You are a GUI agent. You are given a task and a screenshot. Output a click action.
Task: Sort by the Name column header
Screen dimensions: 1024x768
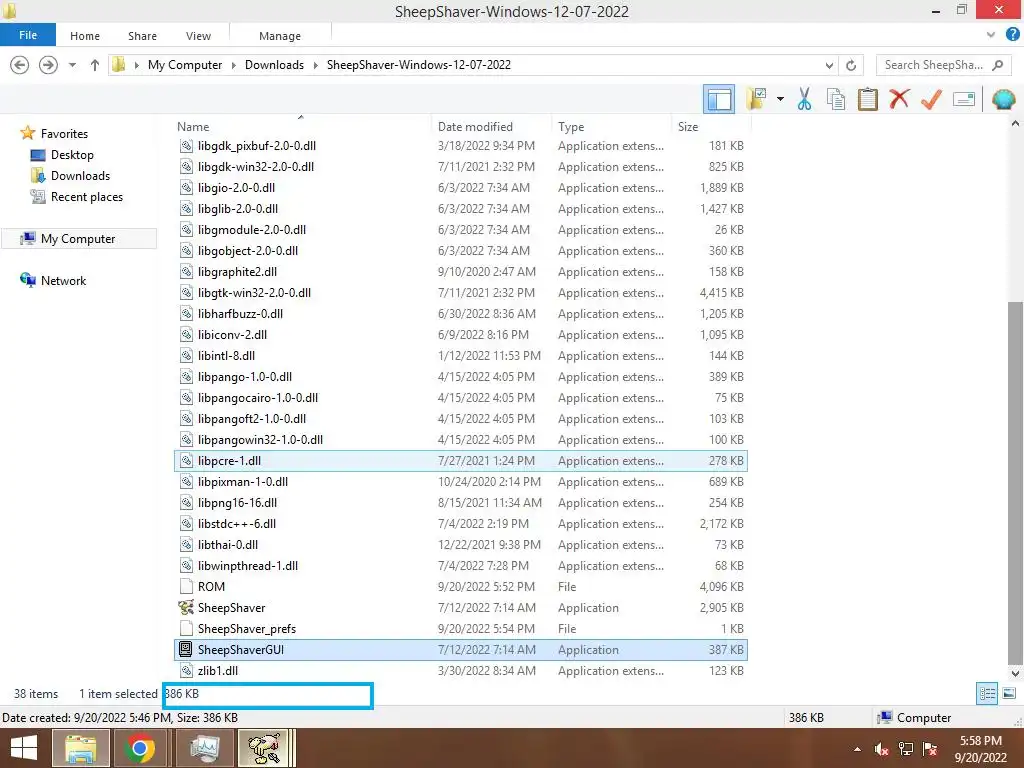pyautogui.click(x=193, y=127)
